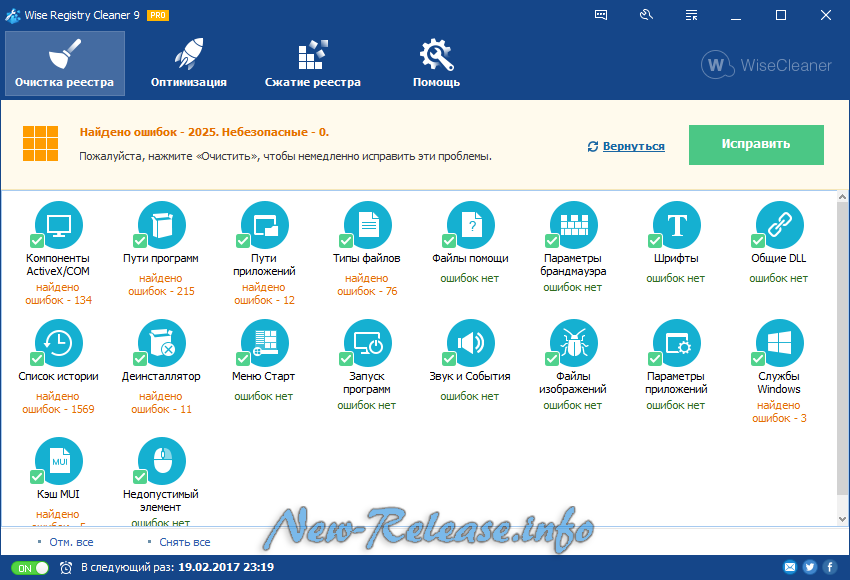Viewport: 850px width, 580px height.
Task: Open the Помощь tab
Action: 436,63
